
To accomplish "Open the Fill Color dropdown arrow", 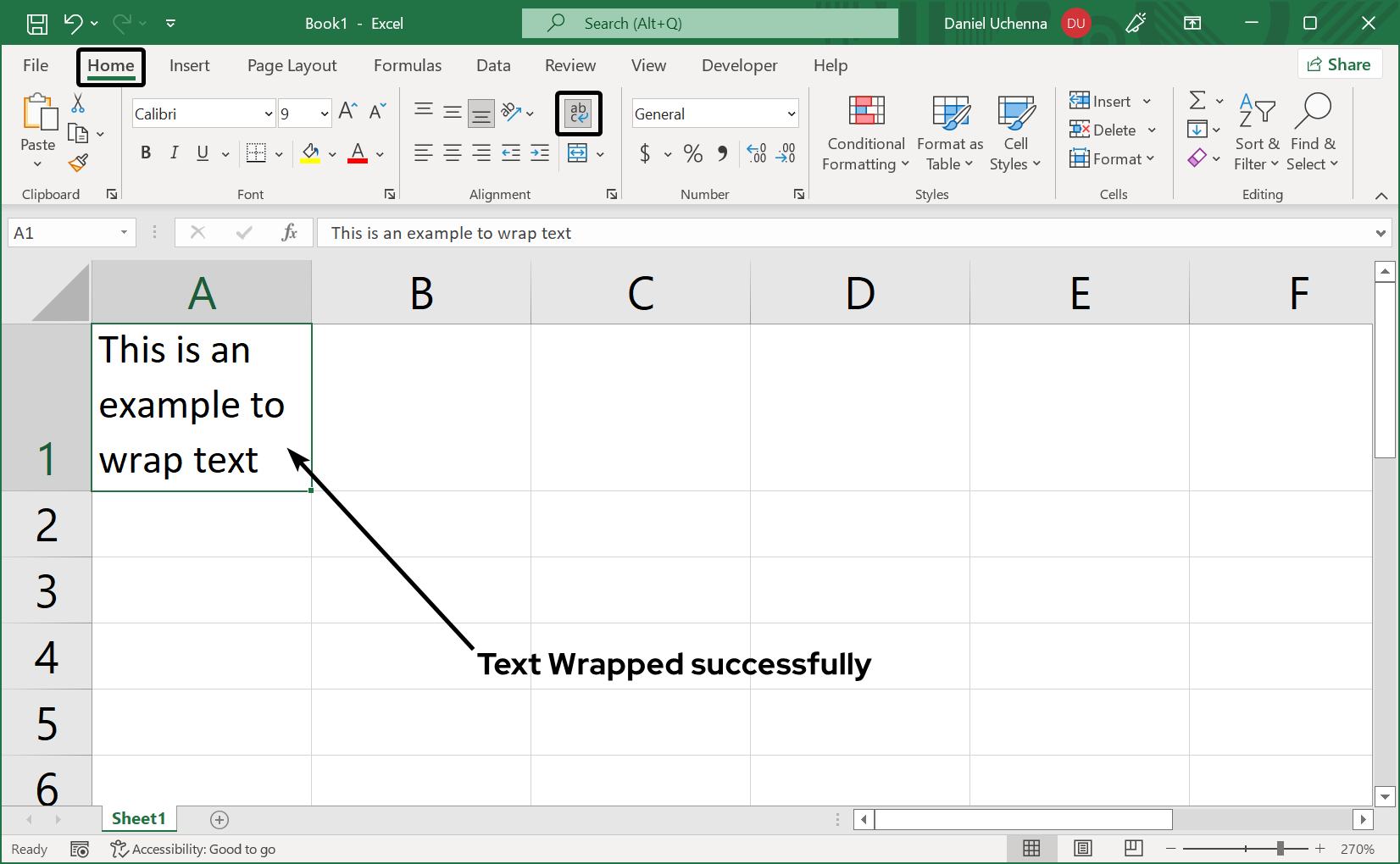I will (x=331, y=153).
